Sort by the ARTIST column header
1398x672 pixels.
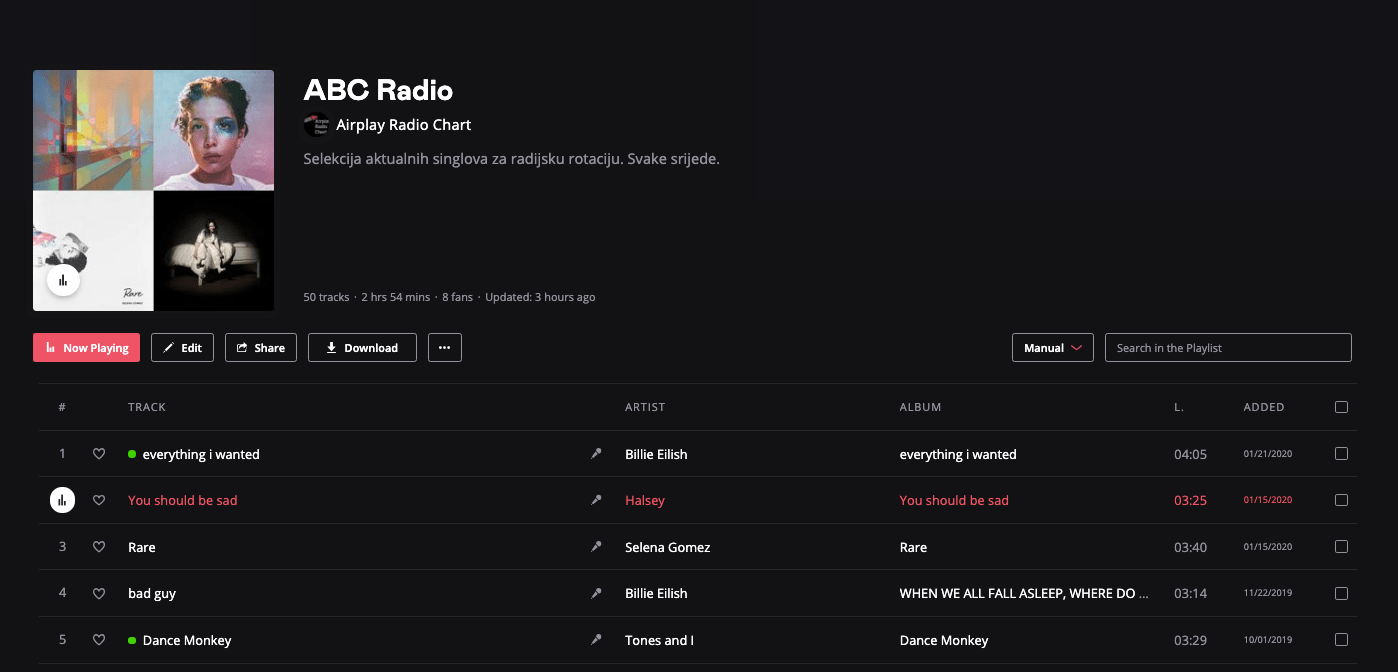pos(645,407)
